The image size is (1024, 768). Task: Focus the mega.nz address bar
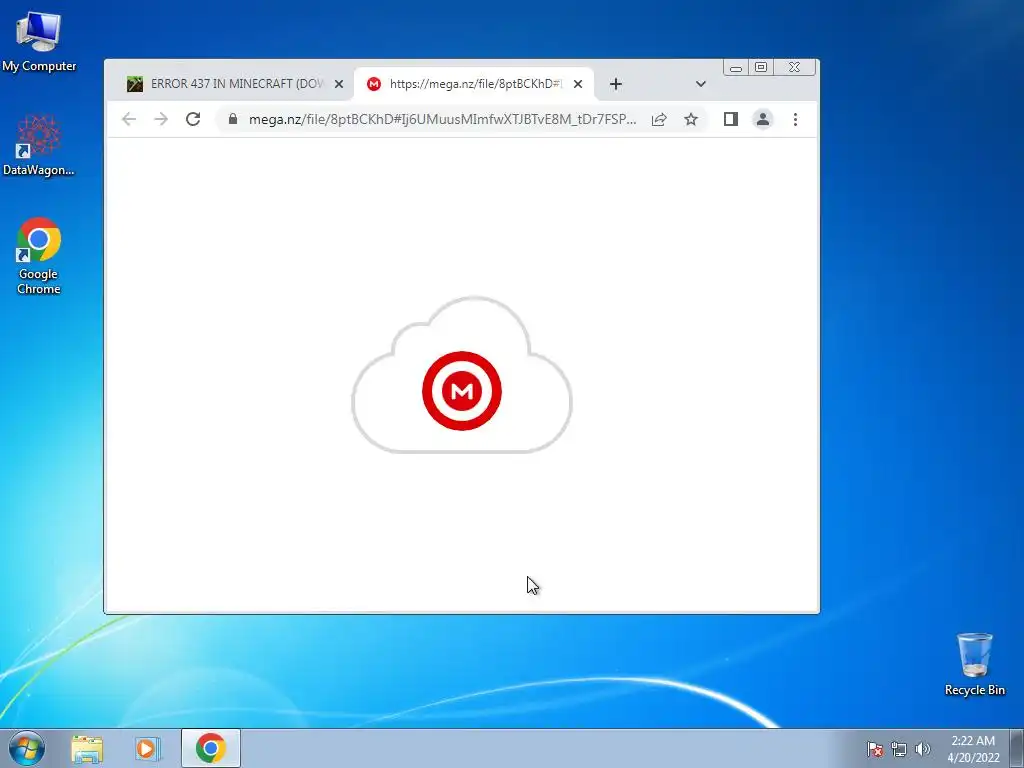click(x=442, y=119)
